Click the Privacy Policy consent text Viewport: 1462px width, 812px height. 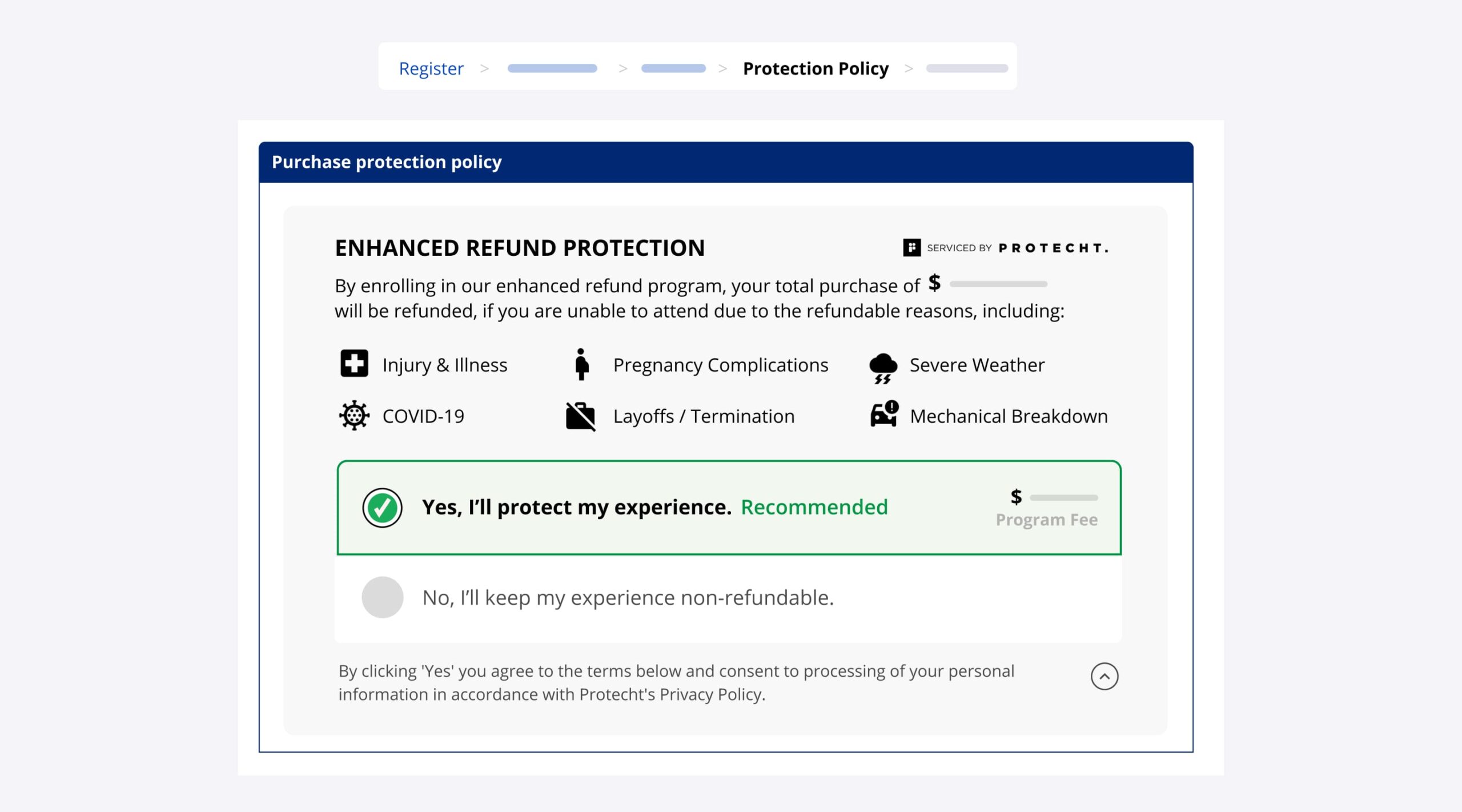click(x=676, y=682)
